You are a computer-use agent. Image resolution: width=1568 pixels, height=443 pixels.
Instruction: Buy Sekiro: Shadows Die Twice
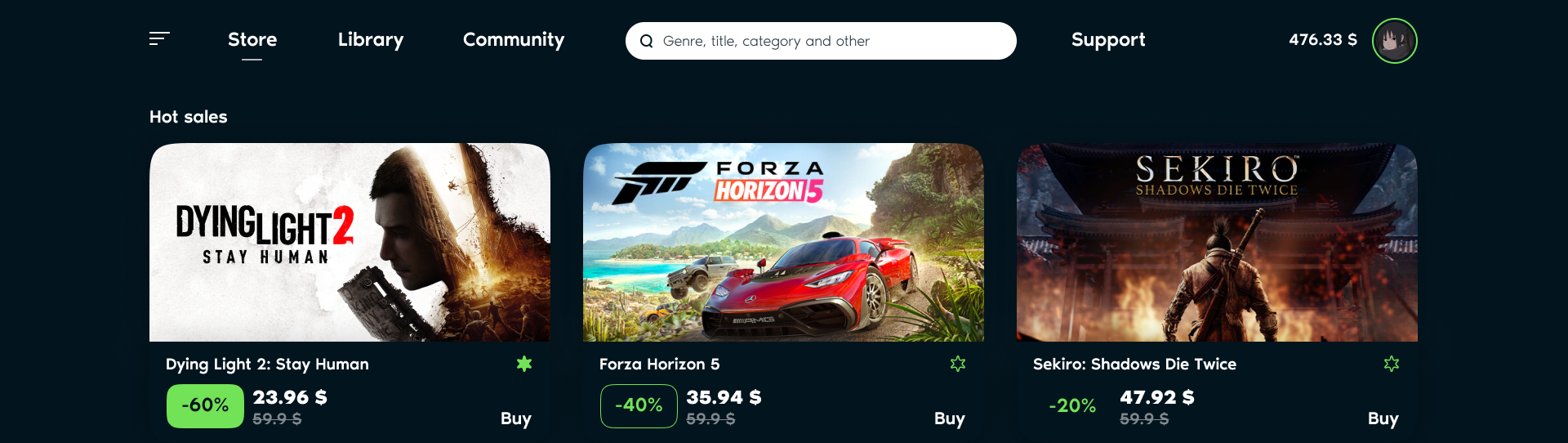pos(1383,418)
